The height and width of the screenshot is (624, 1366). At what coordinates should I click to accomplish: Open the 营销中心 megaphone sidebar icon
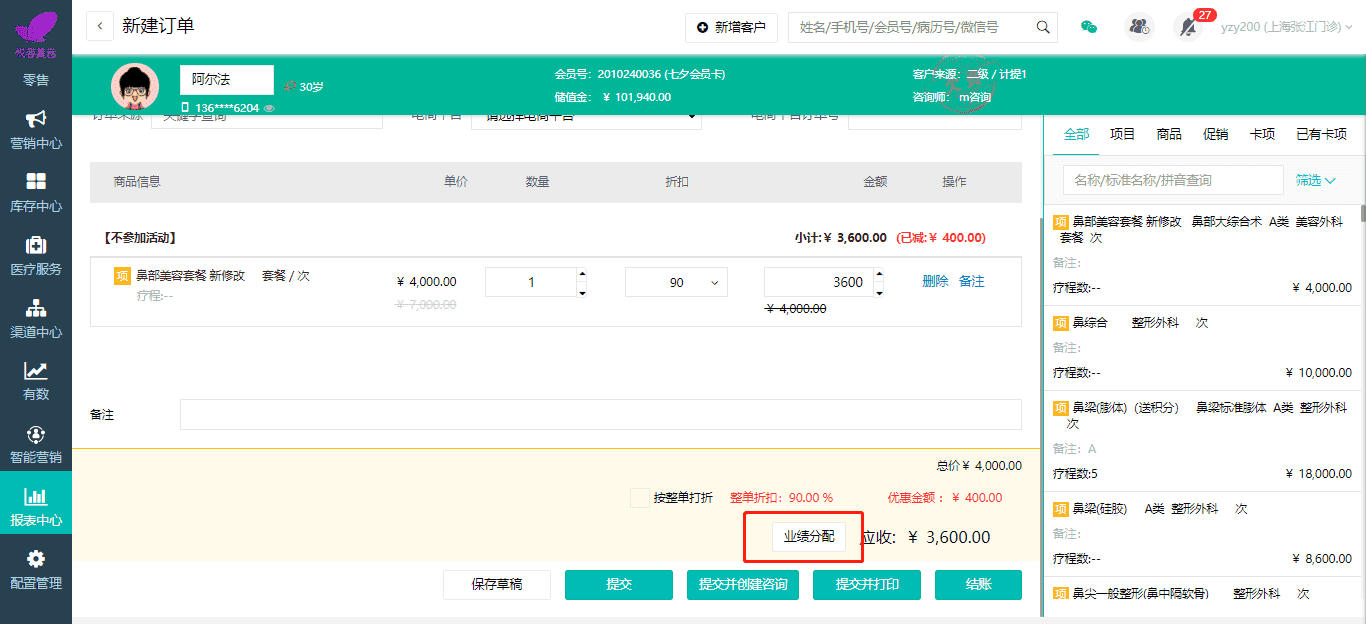click(36, 119)
